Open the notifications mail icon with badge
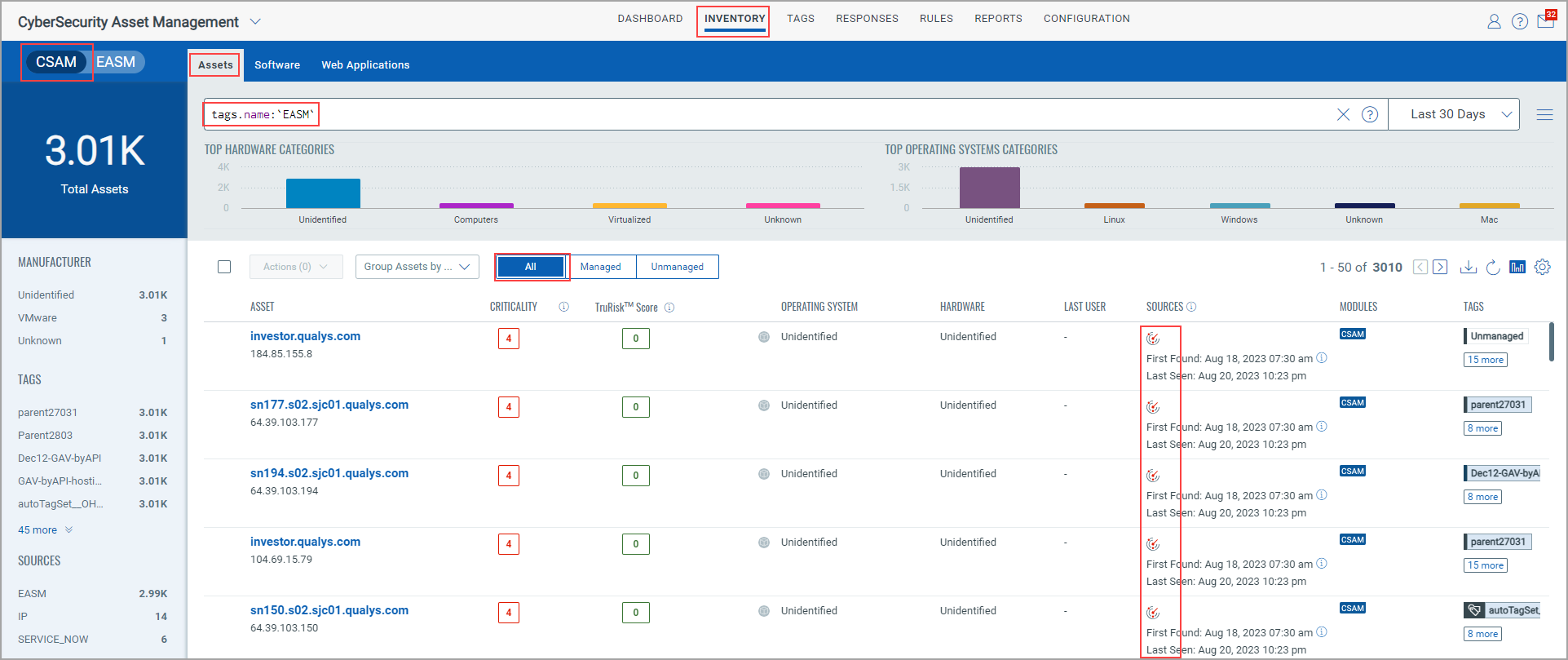The image size is (1568, 660). 1546,20
